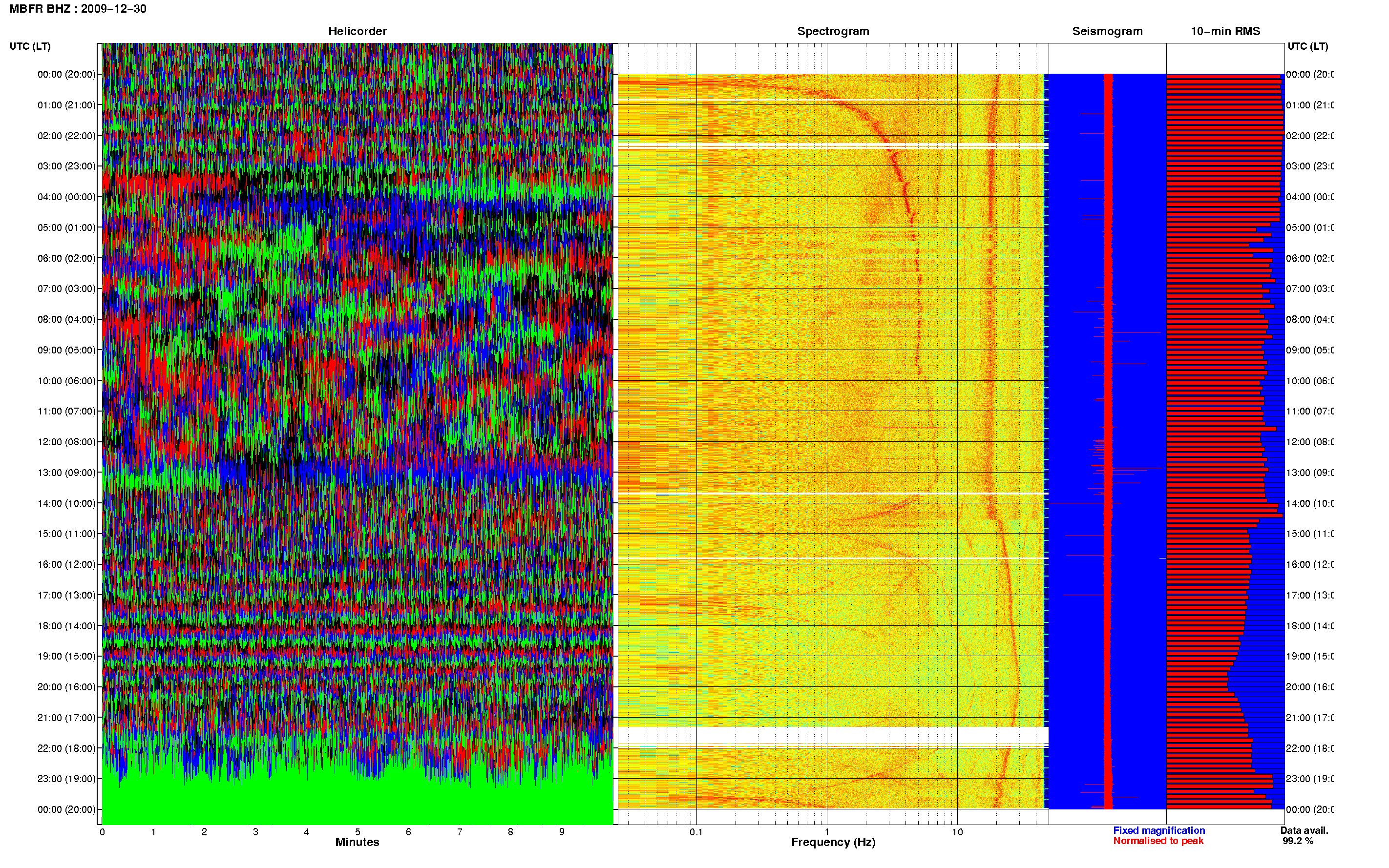Select left-axis time label '10:00 (06:00)'
Viewport: 1389px width, 868px height.
[x=66, y=381]
